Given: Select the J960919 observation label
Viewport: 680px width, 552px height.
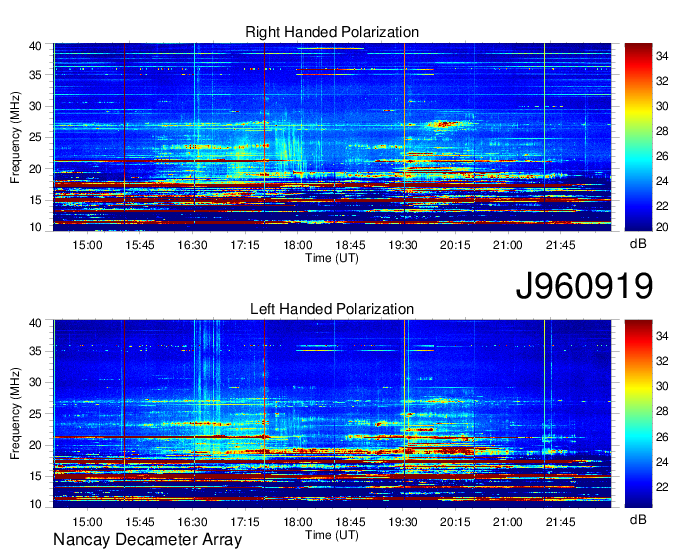Looking at the screenshot, I should click(x=584, y=286).
